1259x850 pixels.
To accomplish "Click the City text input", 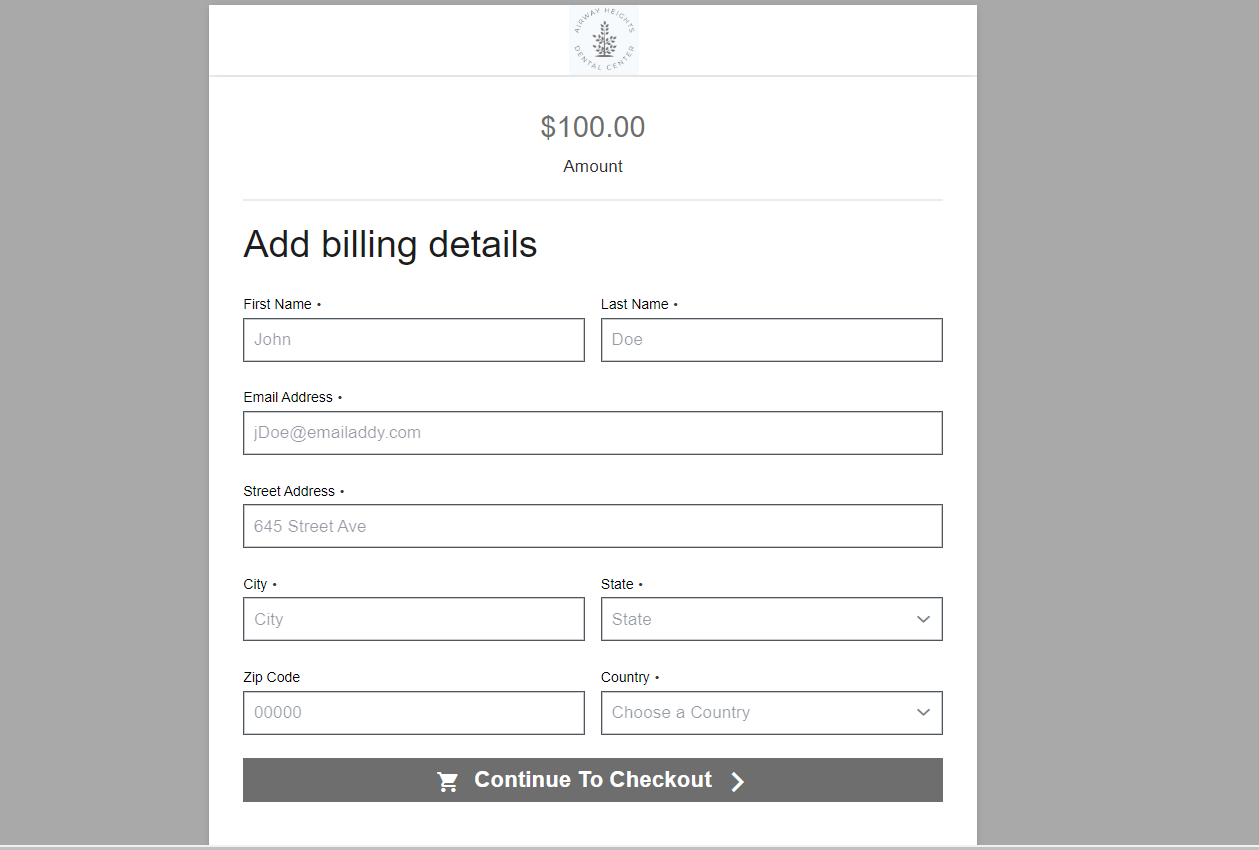I will click(x=414, y=619).
